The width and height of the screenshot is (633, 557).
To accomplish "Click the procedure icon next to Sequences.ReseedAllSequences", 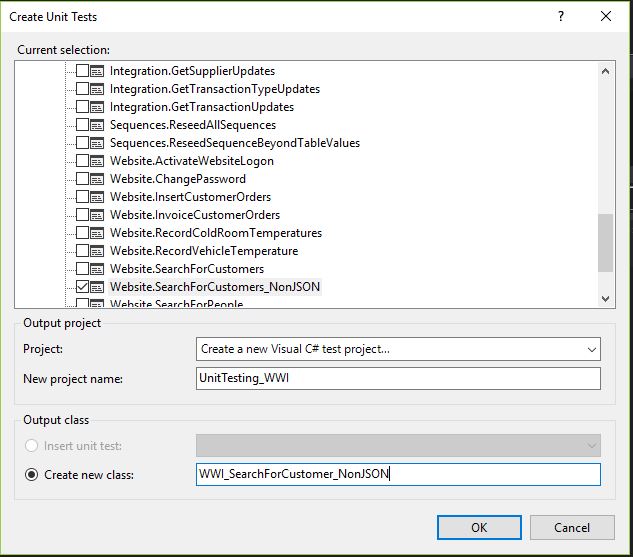I will pos(97,125).
